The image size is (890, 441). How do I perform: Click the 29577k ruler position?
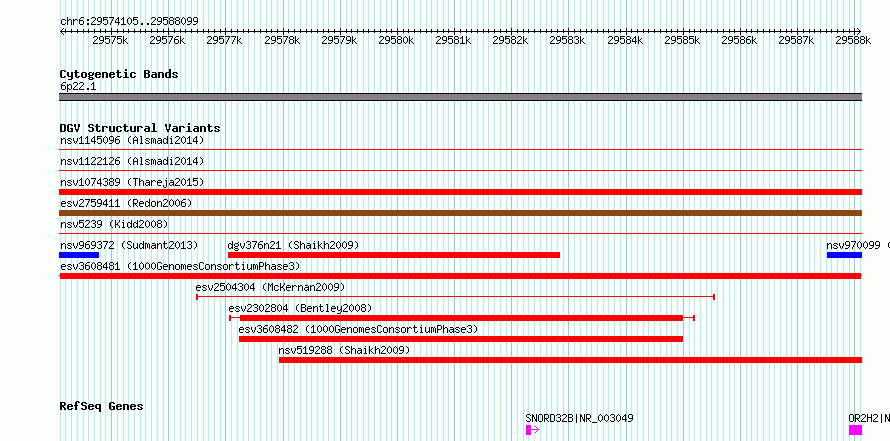click(x=225, y=40)
